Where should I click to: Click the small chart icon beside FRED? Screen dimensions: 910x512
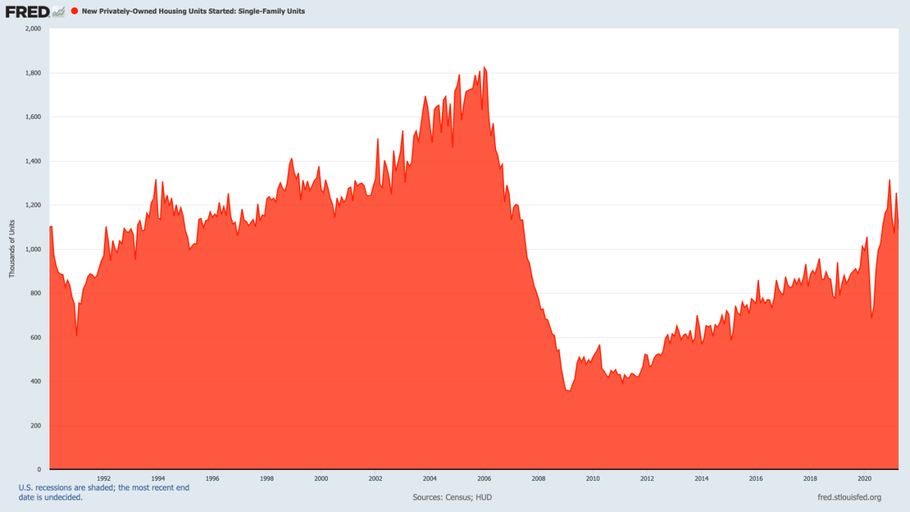(58, 11)
